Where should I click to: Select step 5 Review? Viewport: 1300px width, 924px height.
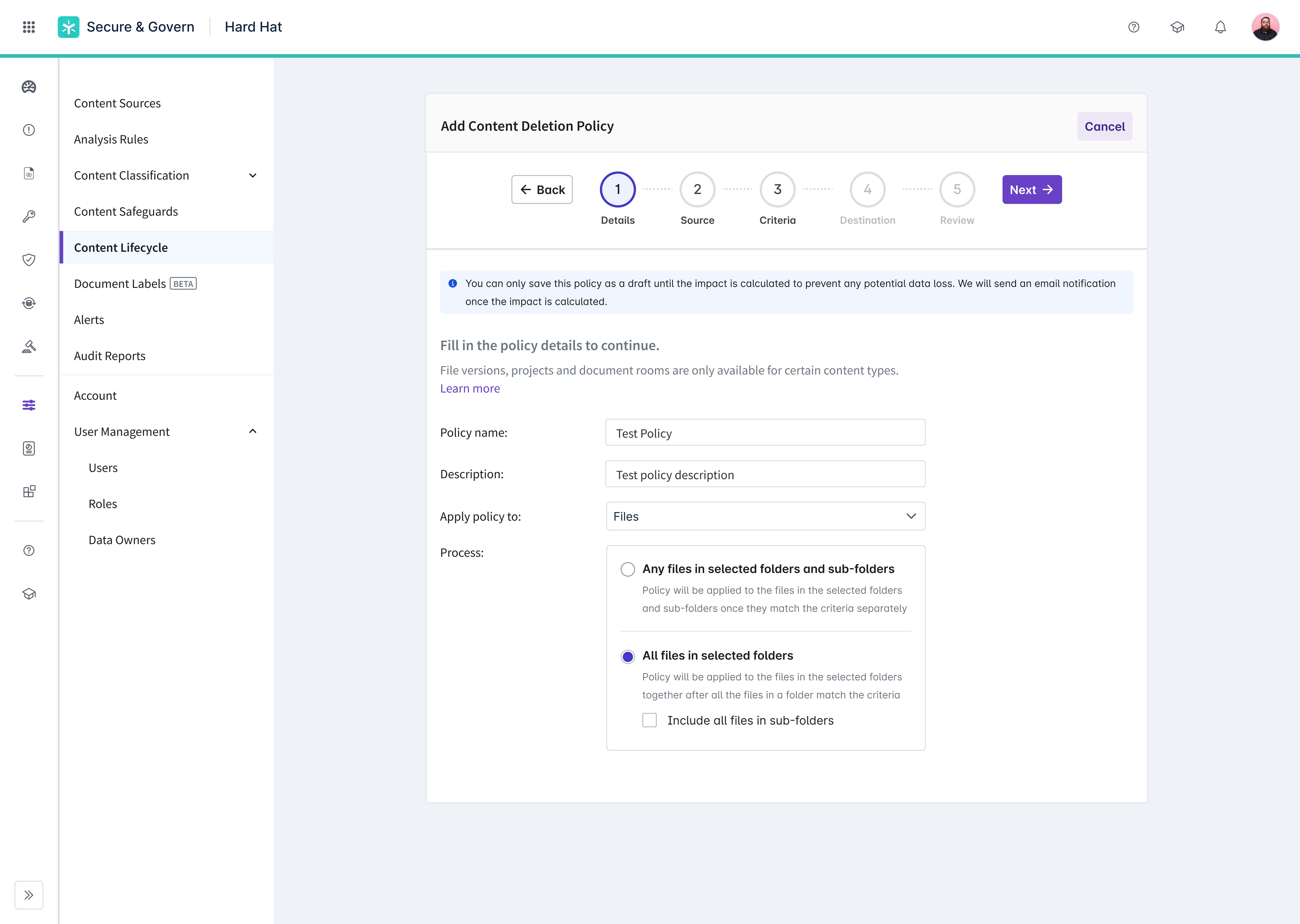[957, 189]
